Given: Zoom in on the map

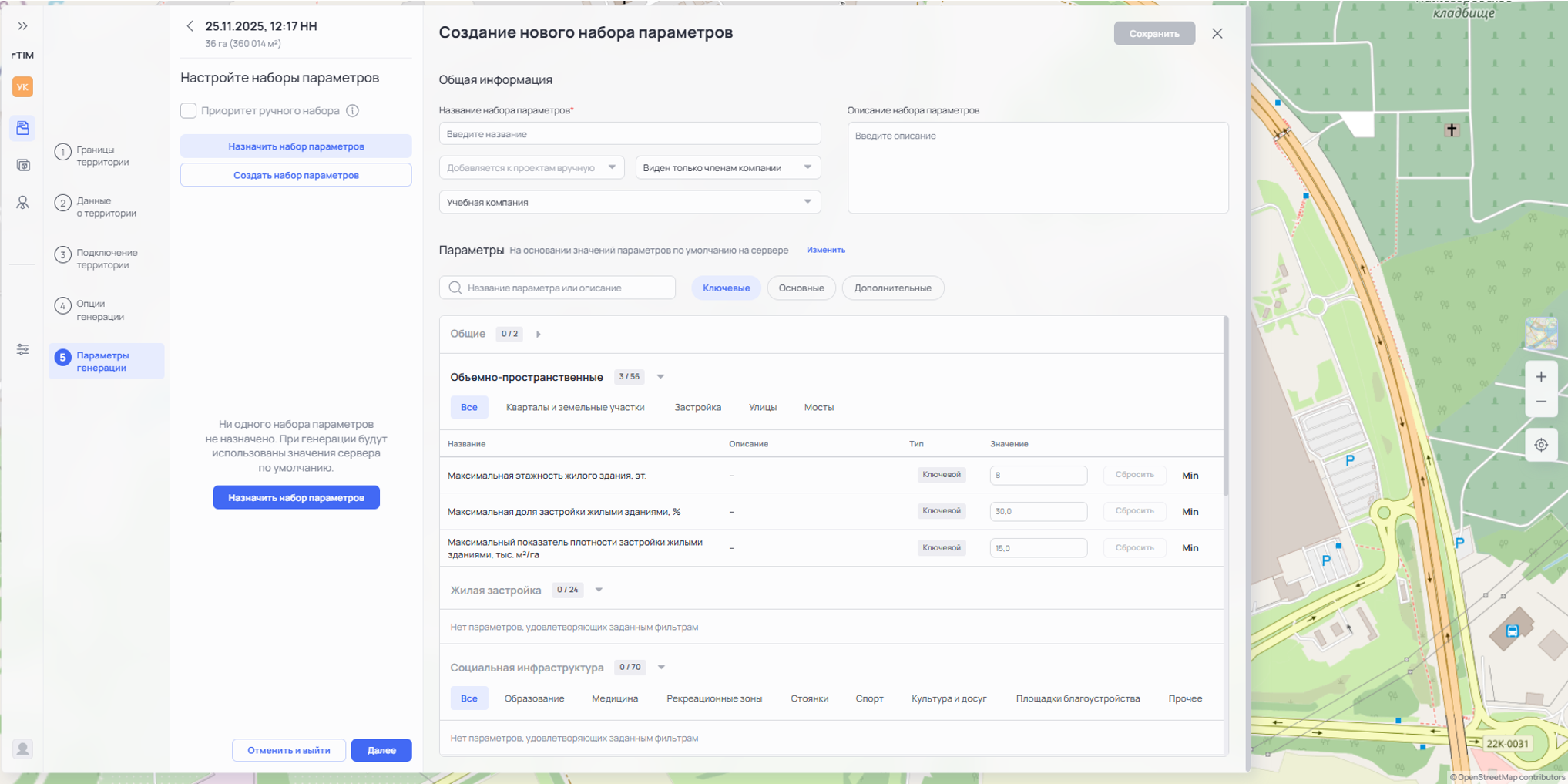Looking at the screenshot, I should click(1541, 377).
